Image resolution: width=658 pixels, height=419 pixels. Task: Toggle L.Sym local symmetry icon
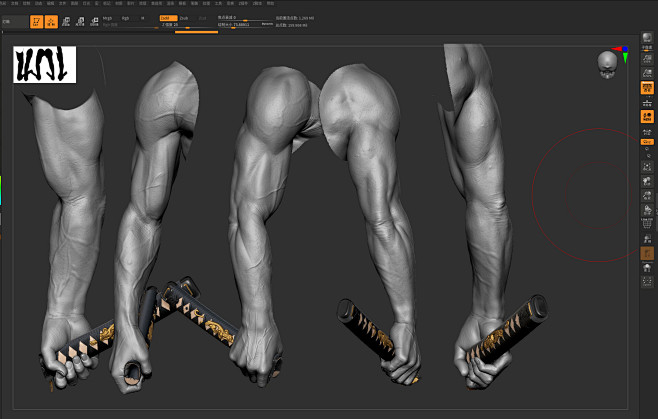(648, 132)
